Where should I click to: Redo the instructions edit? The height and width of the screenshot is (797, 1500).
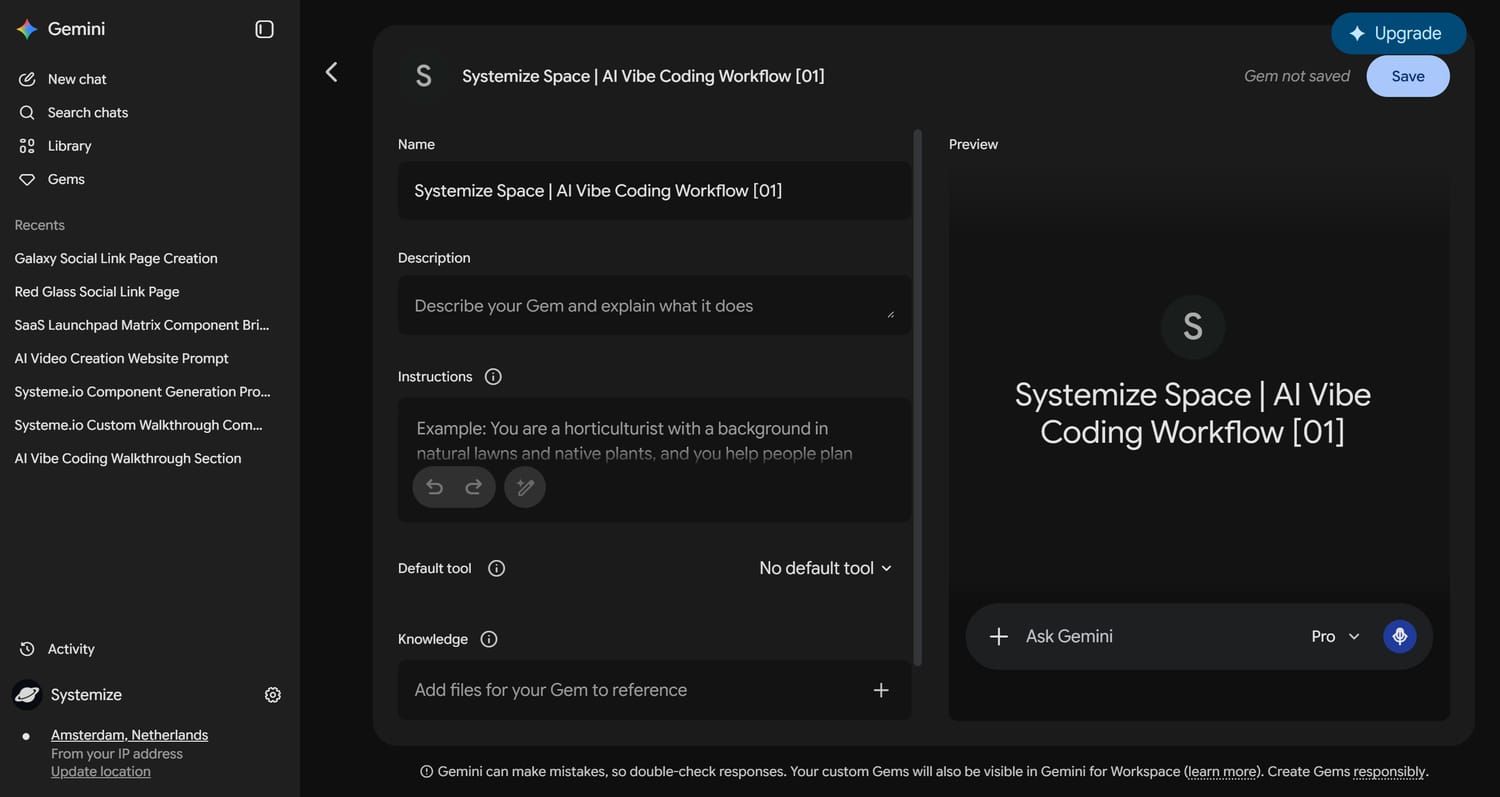click(x=474, y=487)
